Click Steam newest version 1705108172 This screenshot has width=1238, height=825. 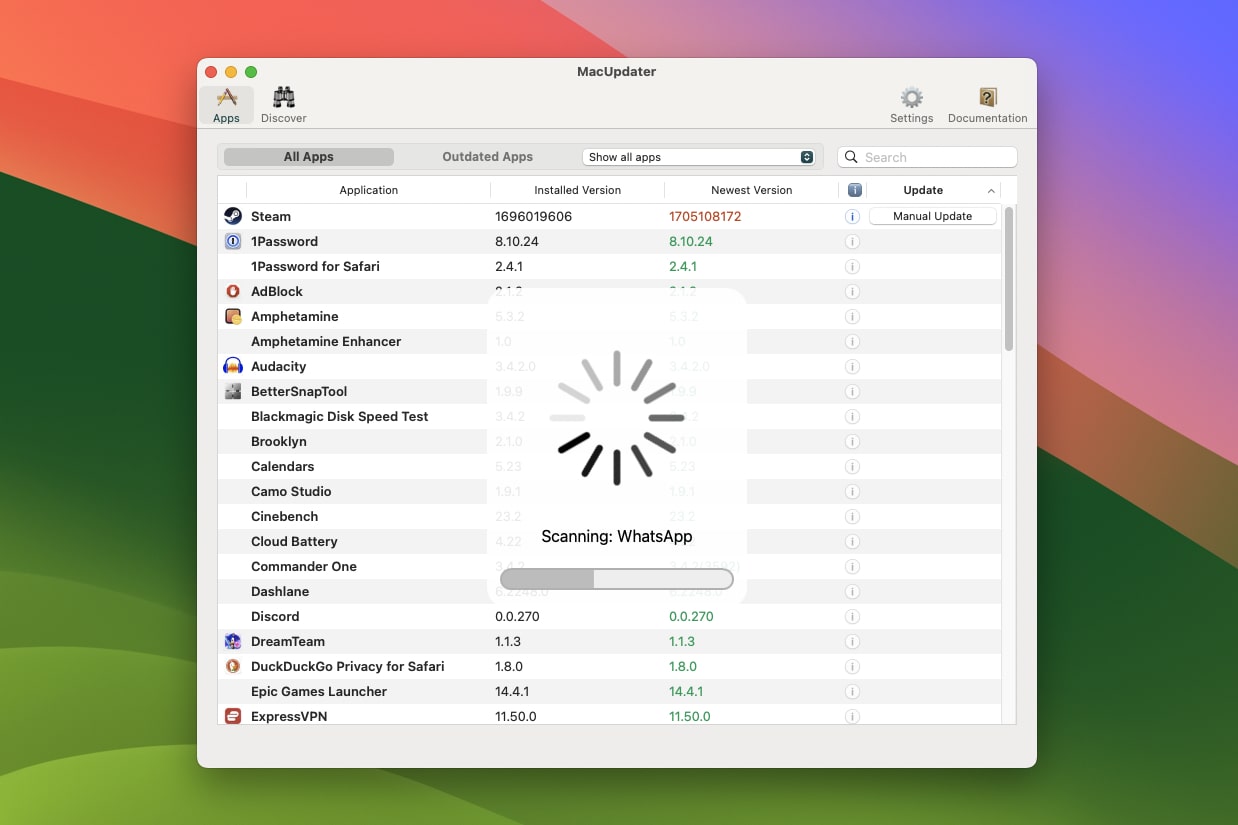point(705,216)
